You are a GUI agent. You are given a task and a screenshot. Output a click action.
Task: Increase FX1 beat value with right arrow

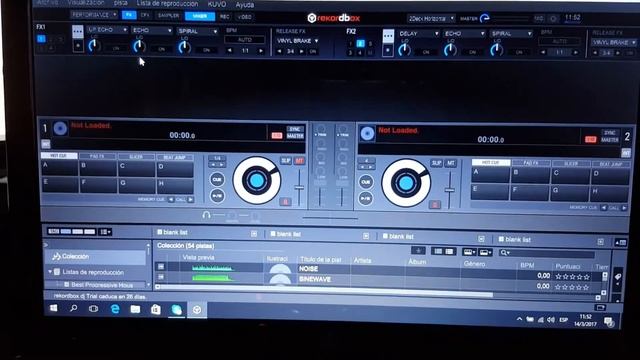tap(261, 51)
